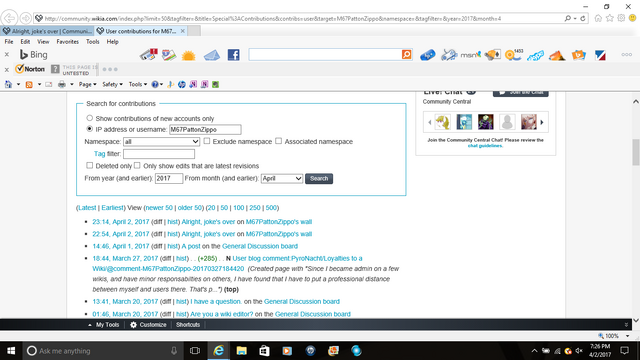Open the Safety dropdown menu
This screenshot has height=360, width=640.
[x=112, y=84]
